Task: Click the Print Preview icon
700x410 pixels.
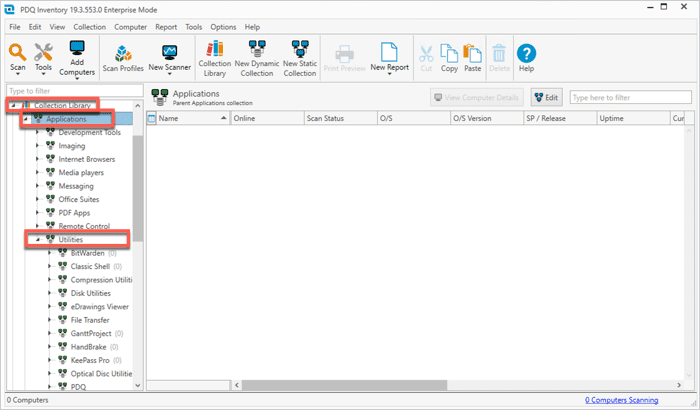Action: pyautogui.click(x=344, y=54)
